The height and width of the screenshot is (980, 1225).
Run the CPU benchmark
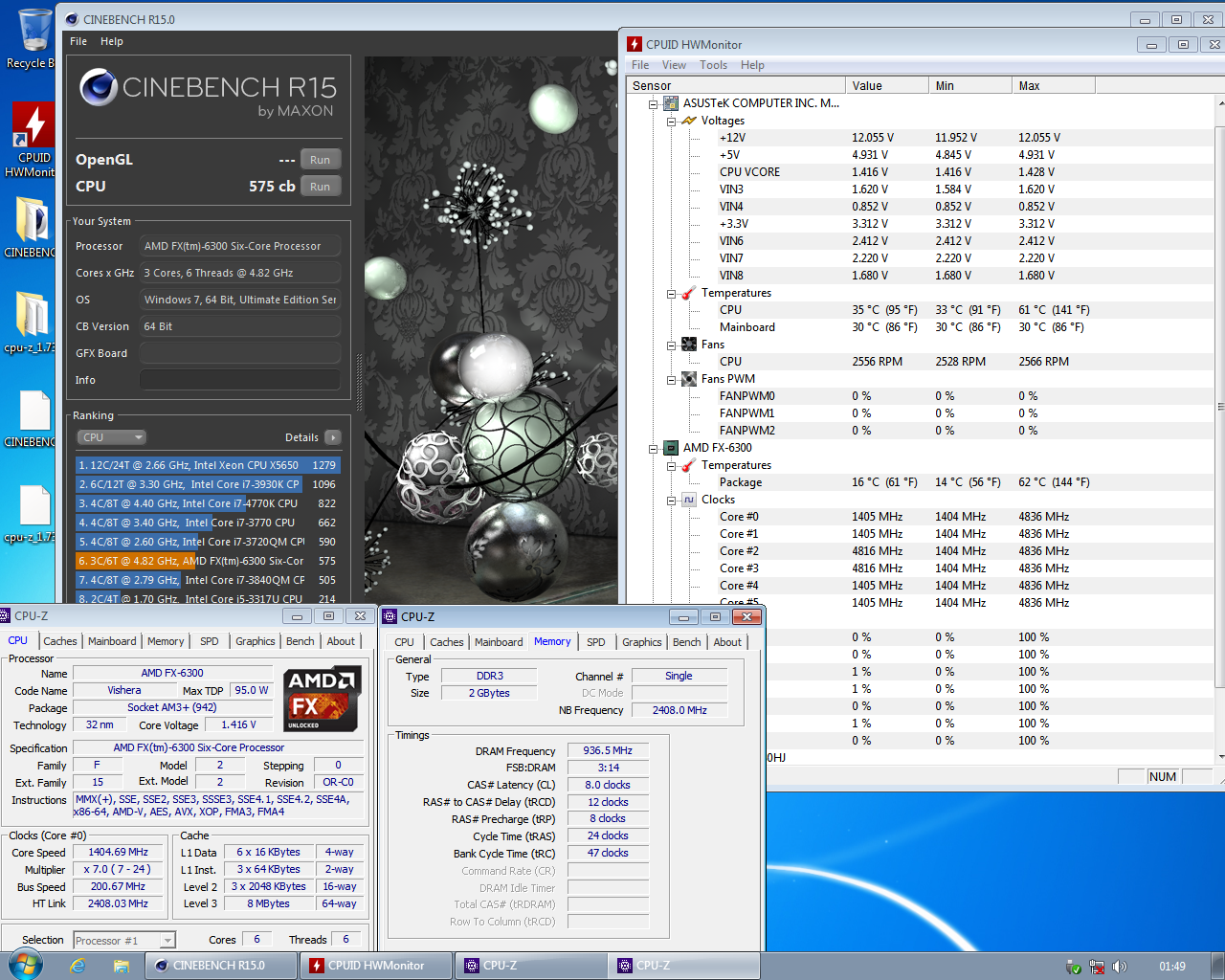321,187
